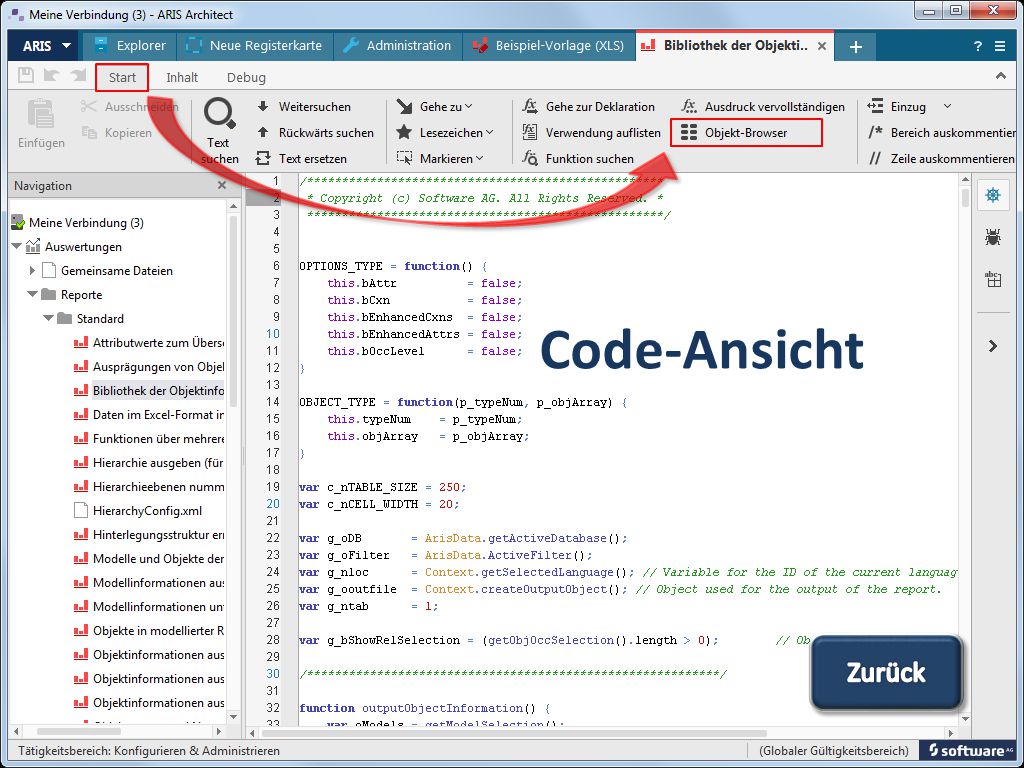This screenshot has height=768, width=1024.
Task: Collapse the Auswertungen tree node
Action: pyautogui.click(x=17, y=246)
